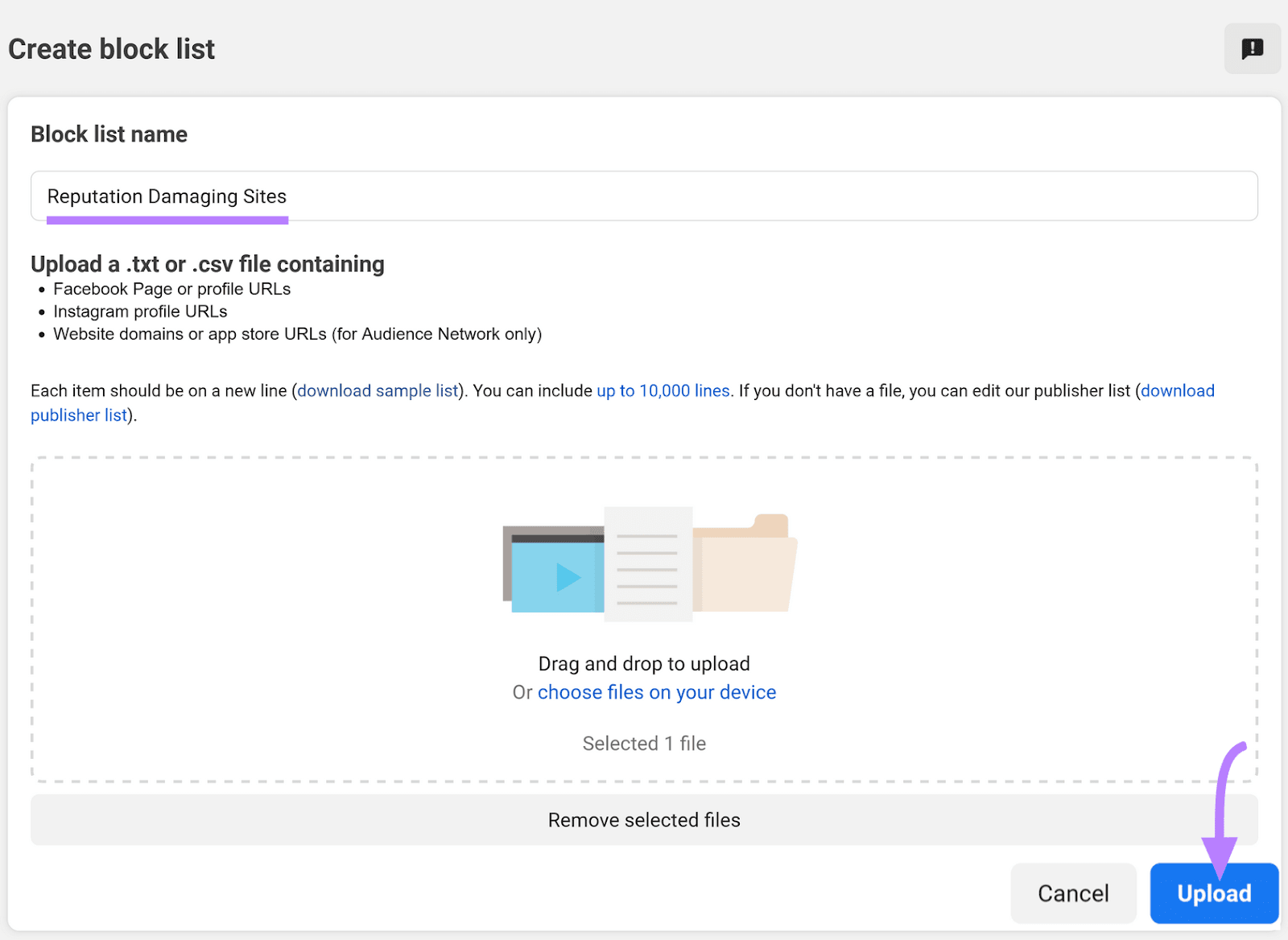This screenshot has width=1288, height=940.
Task: Focus the Block list name field
Action: click(644, 196)
